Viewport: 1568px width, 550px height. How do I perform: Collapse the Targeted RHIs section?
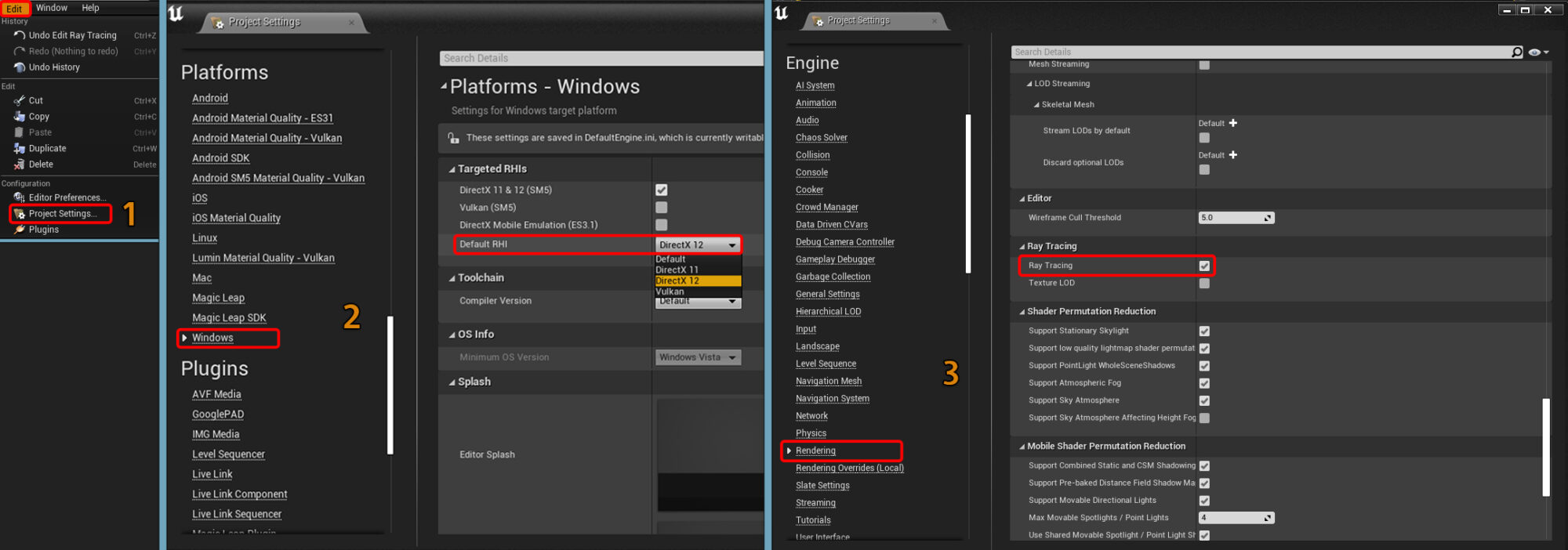pyautogui.click(x=452, y=169)
